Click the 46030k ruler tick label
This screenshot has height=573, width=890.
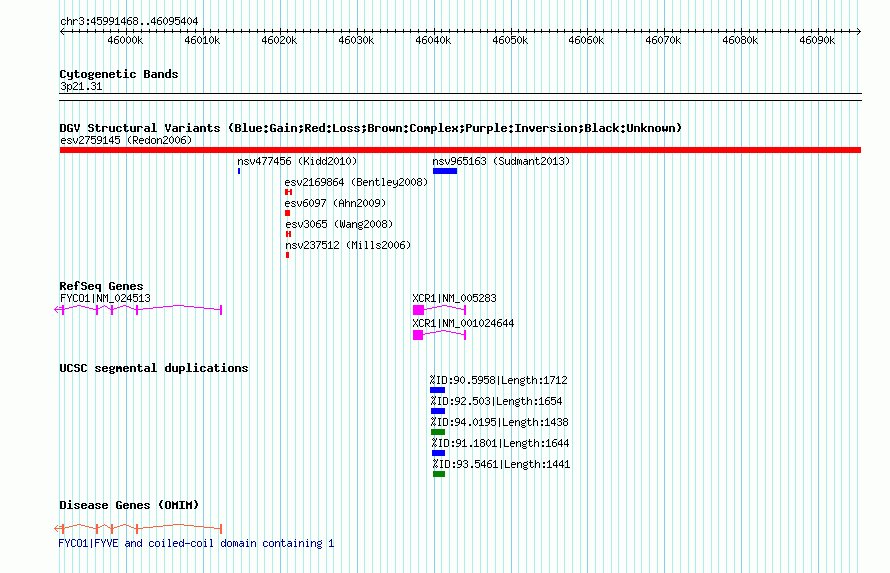(356, 40)
